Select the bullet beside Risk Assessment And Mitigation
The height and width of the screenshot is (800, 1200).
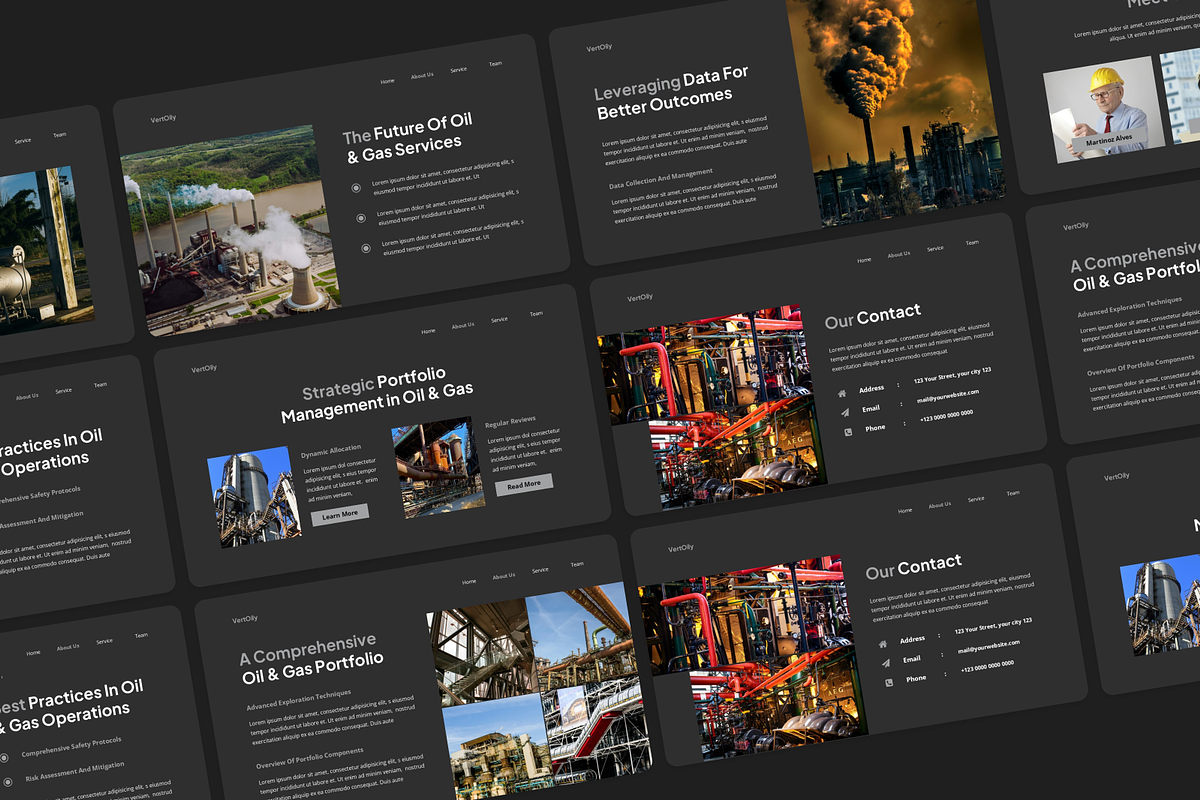pos(8,781)
